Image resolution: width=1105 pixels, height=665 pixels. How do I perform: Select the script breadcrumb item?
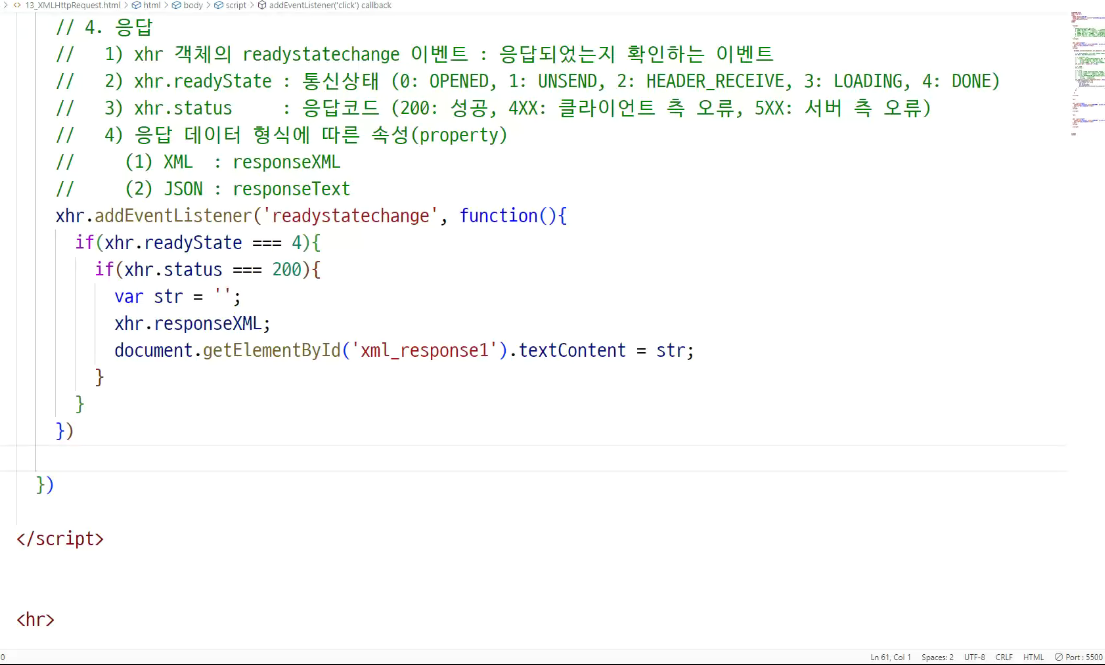230,5
